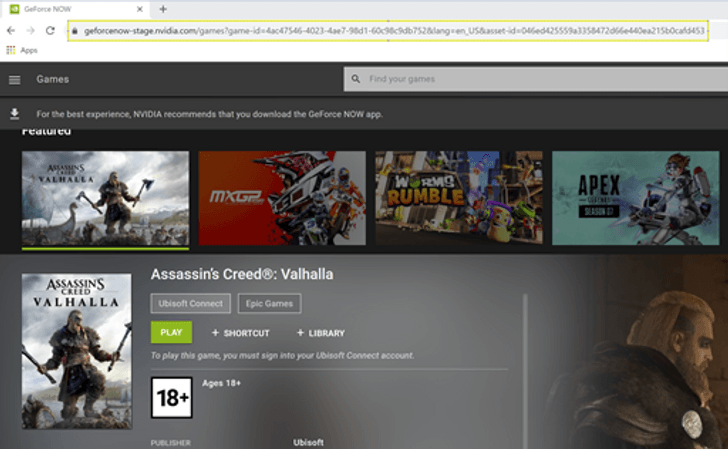Click the plus icon beside SHORTCUT

click(x=215, y=332)
